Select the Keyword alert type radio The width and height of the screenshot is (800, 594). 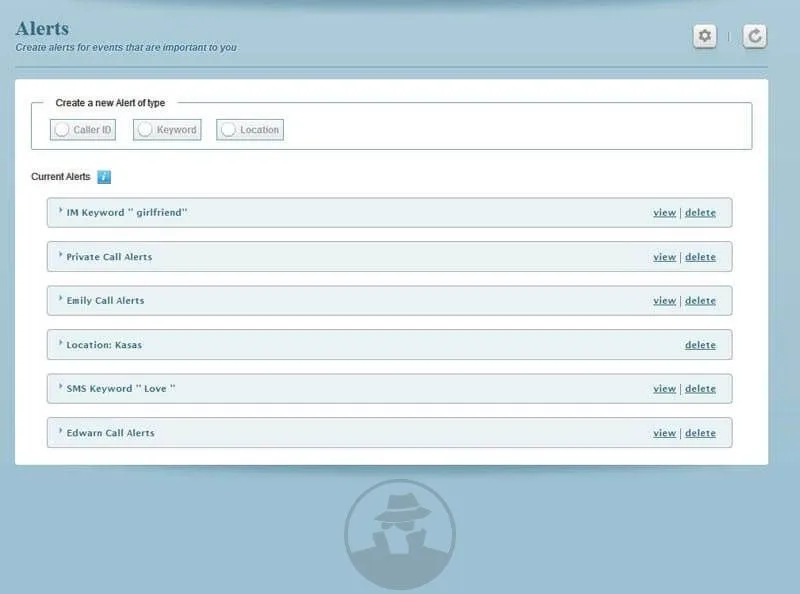tap(145, 130)
